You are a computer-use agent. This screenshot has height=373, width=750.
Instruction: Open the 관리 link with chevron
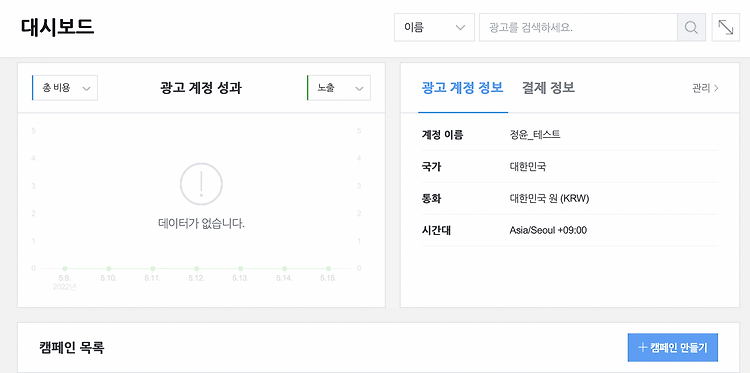pyautogui.click(x=705, y=88)
